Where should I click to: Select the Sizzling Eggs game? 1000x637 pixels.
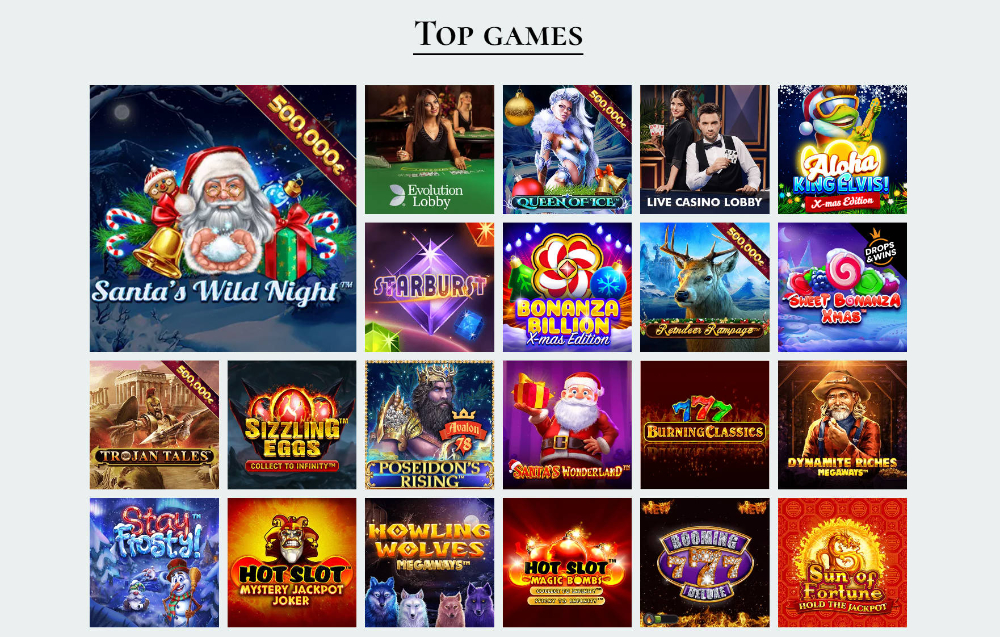pos(292,425)
